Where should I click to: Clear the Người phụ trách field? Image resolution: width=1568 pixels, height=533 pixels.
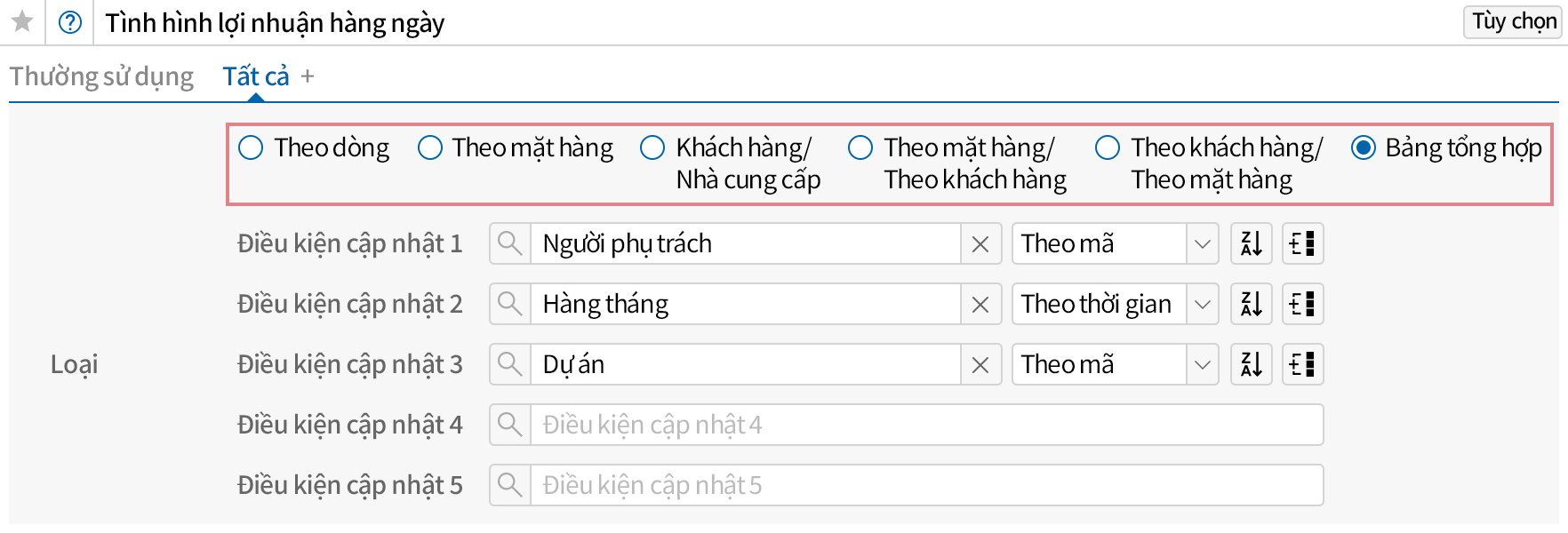980,243
